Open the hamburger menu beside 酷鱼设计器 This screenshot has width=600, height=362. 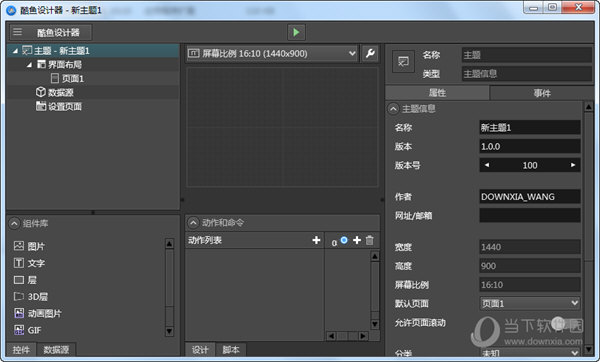click(18, 32)
